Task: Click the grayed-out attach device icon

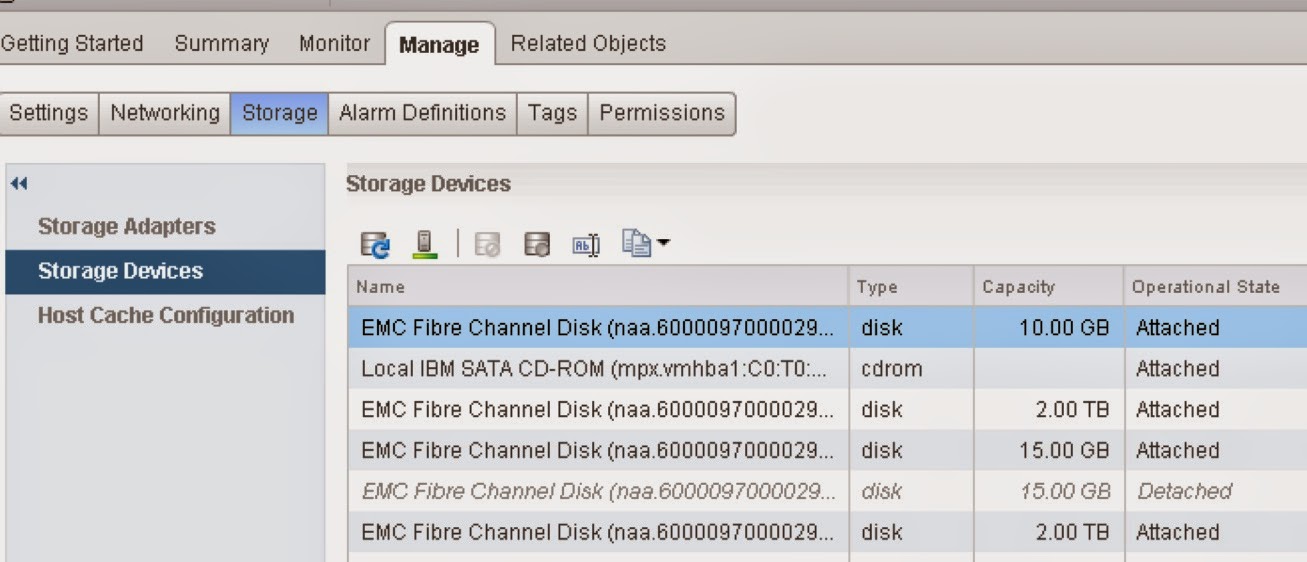Action: click(x=487, y=244)
